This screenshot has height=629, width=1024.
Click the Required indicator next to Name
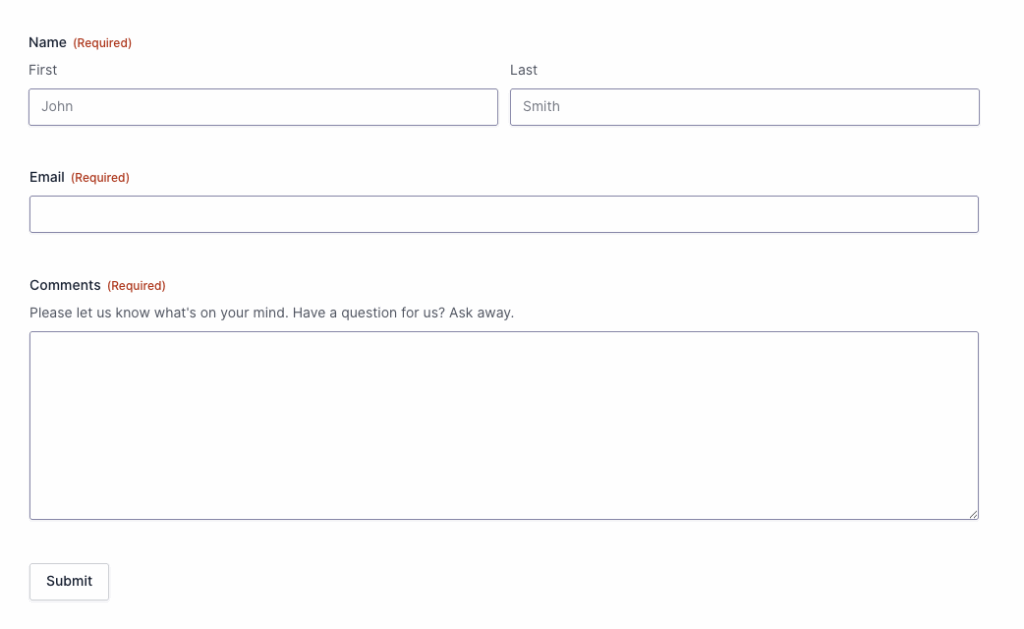[104, 43]
